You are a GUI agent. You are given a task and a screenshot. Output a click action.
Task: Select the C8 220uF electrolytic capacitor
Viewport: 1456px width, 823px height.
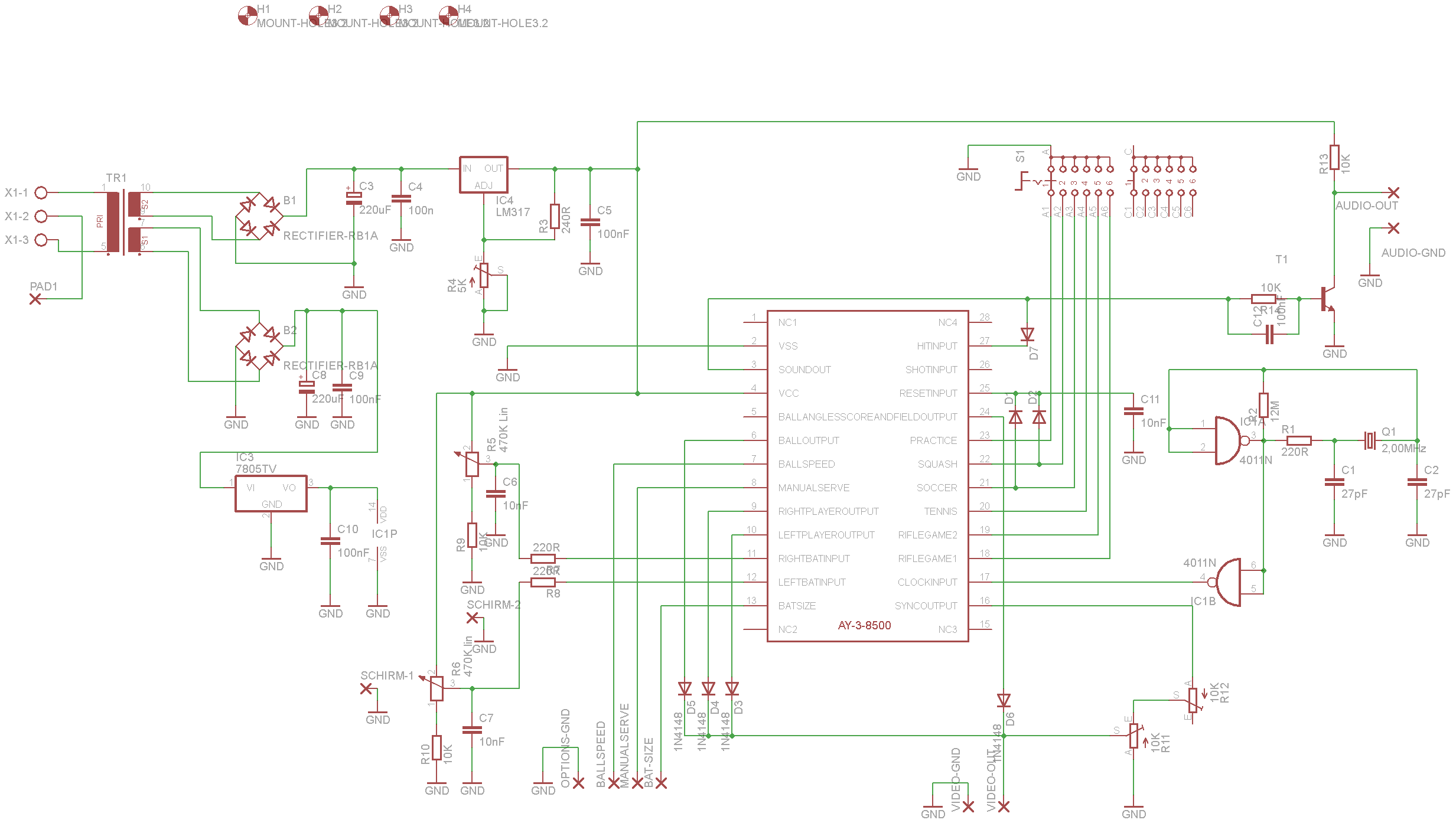coord(307,387)
